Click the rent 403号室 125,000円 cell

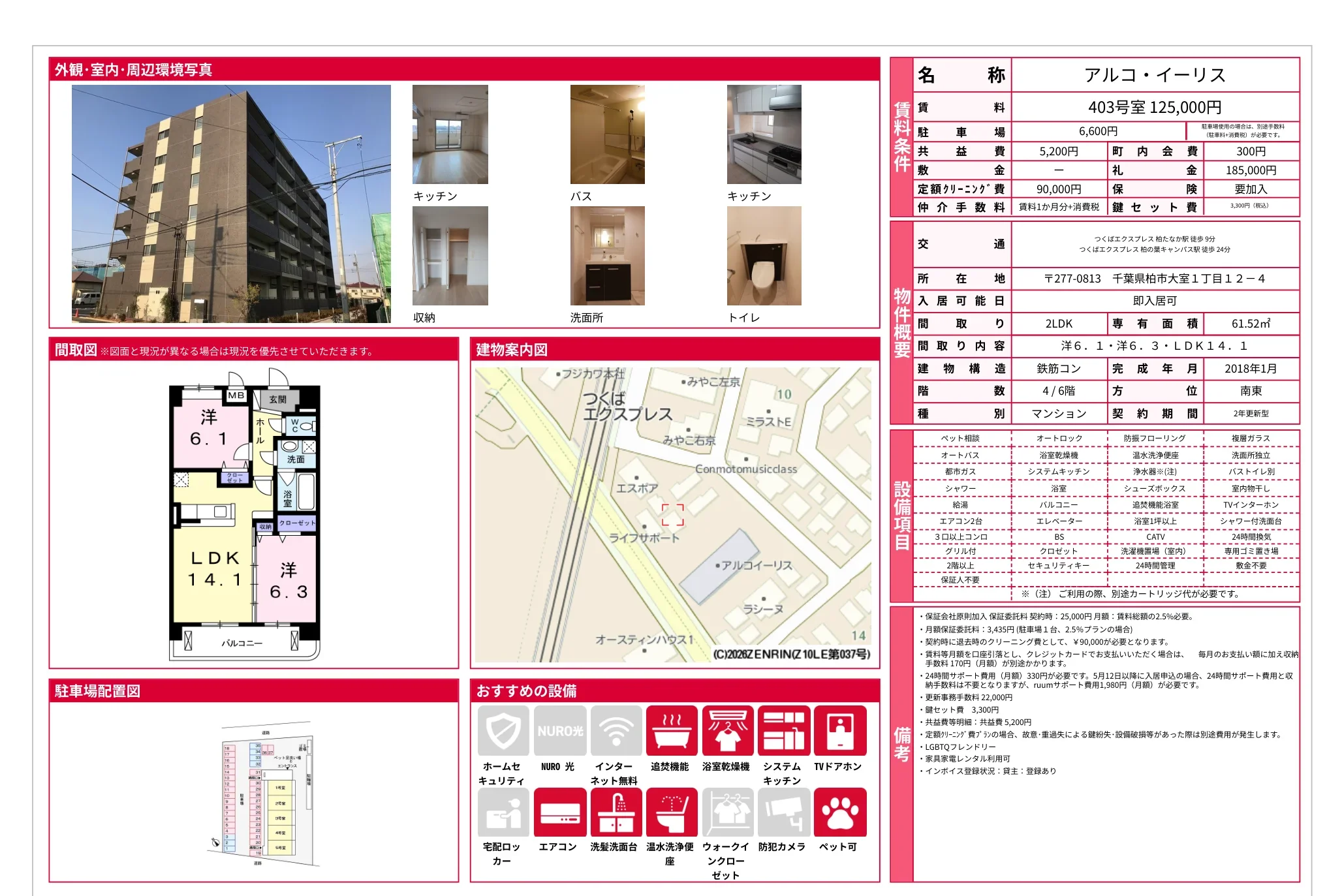click(x=1154, y=107)
